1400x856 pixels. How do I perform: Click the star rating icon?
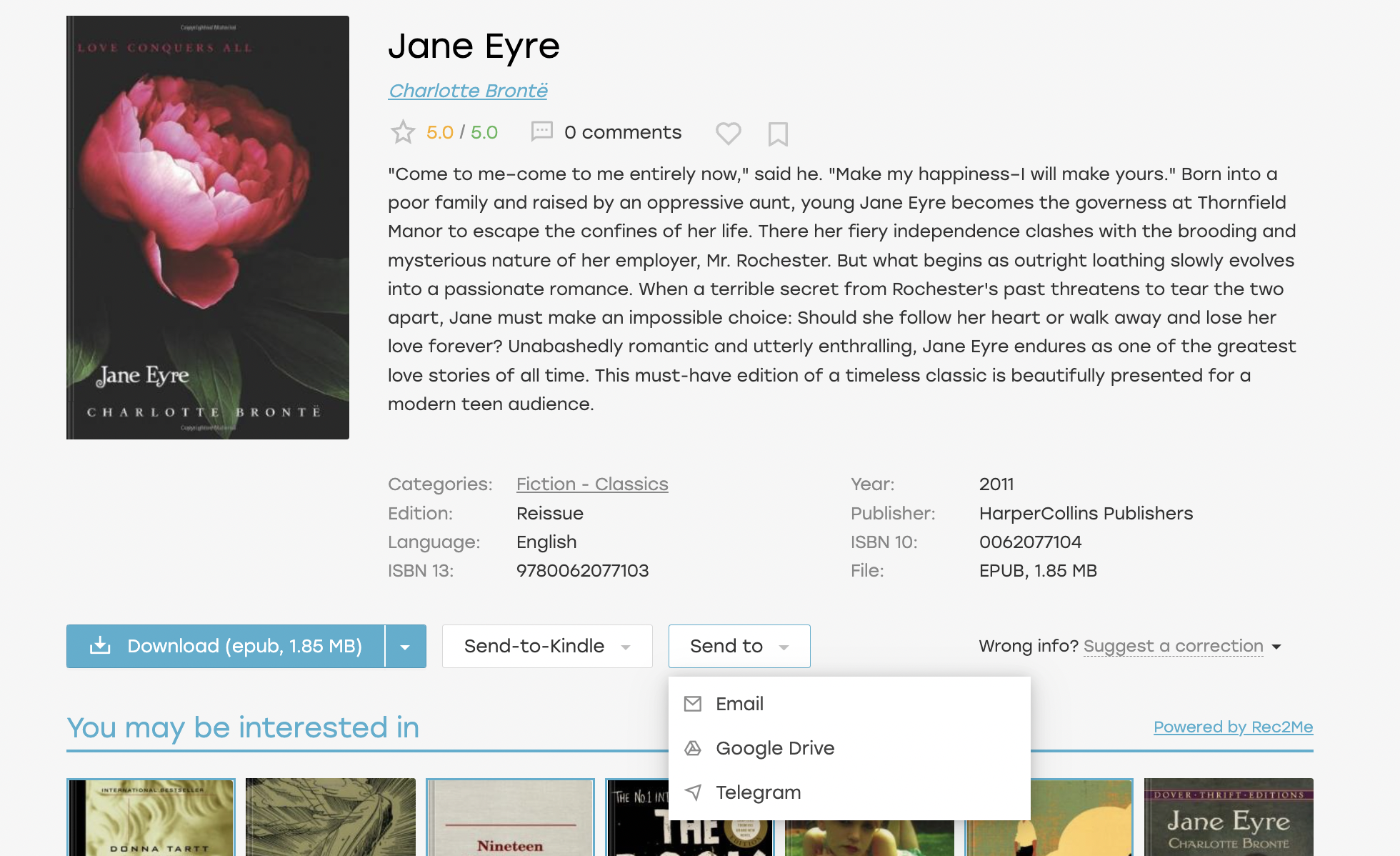(x=403, y=132)
